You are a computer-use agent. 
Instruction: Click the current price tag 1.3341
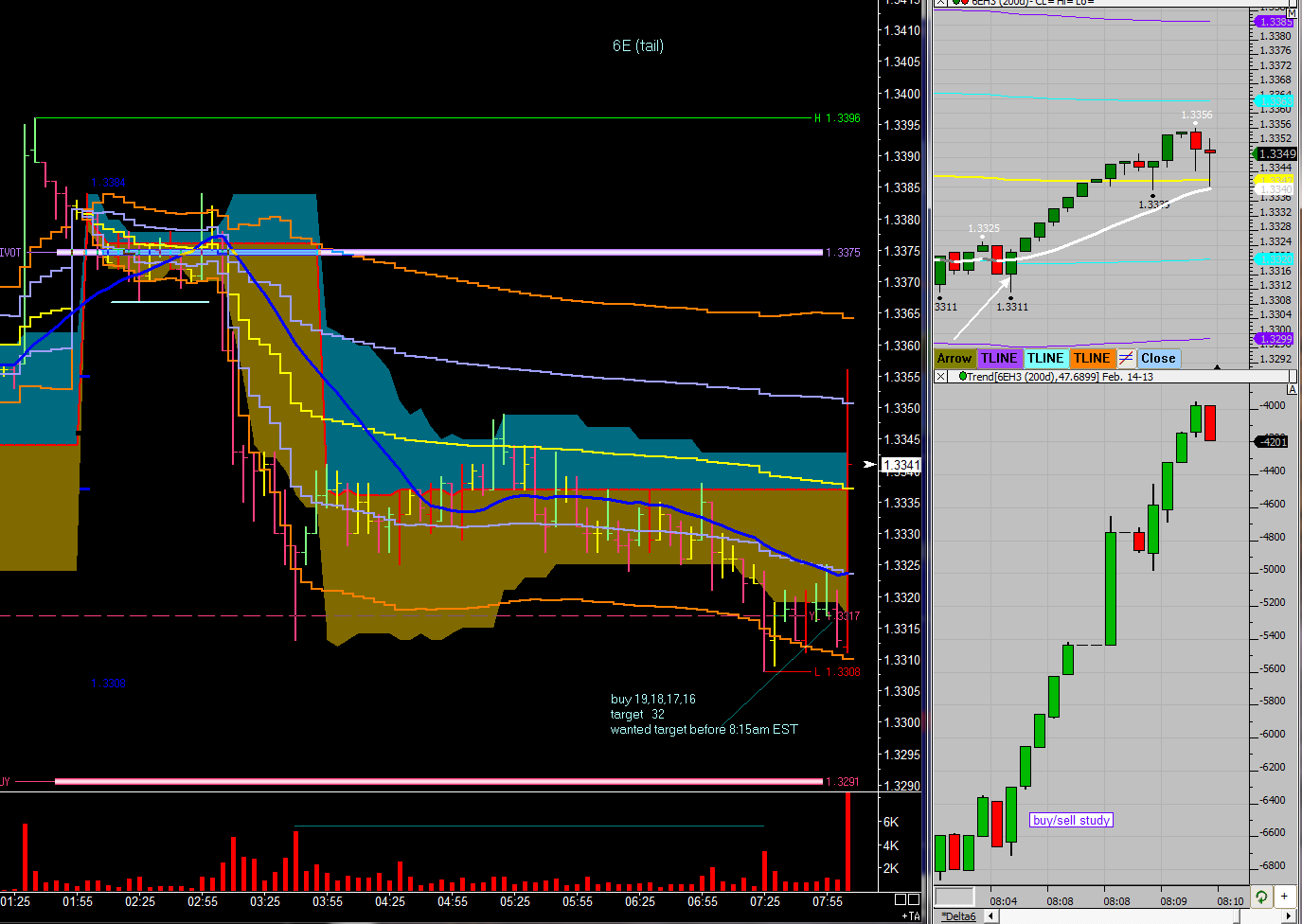tap(901, 465)
